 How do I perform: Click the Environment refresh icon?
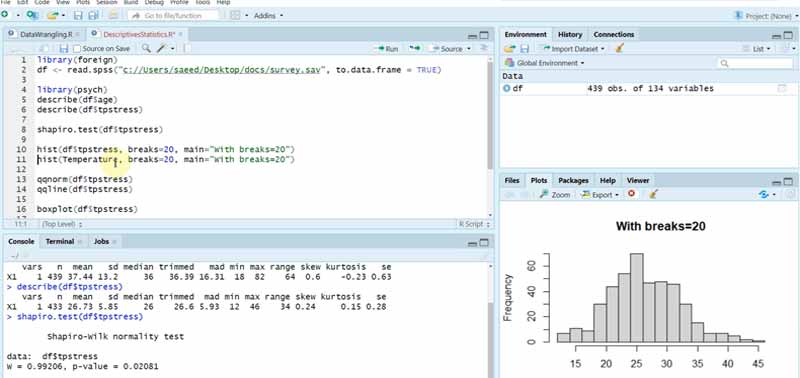pos(787,48)
